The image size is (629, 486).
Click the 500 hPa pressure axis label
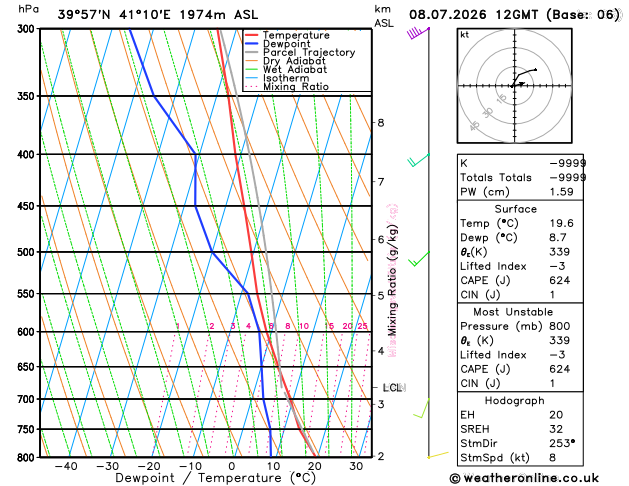(x=26, y=252)
